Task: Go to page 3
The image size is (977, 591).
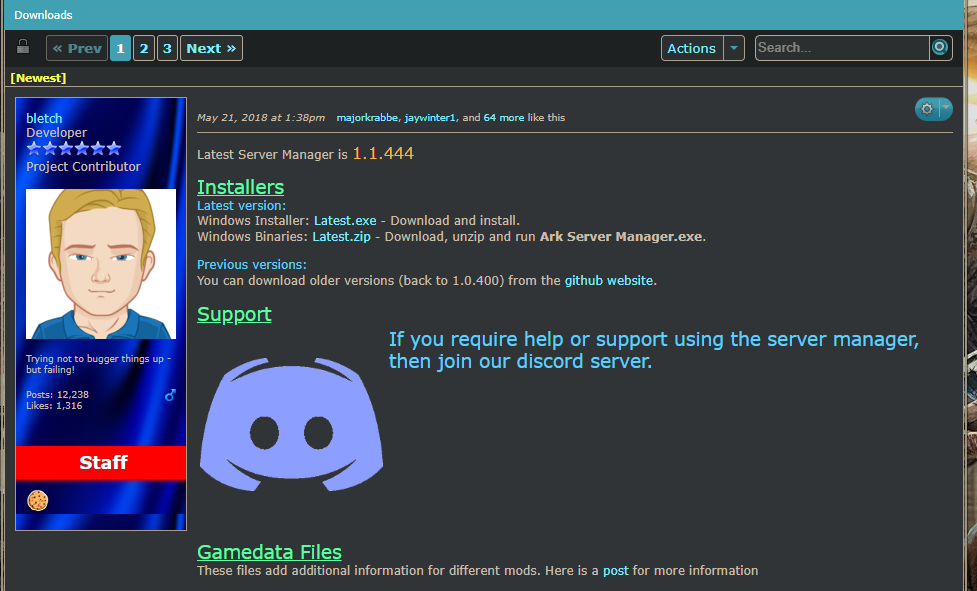Action: click(x=167, y=48)
